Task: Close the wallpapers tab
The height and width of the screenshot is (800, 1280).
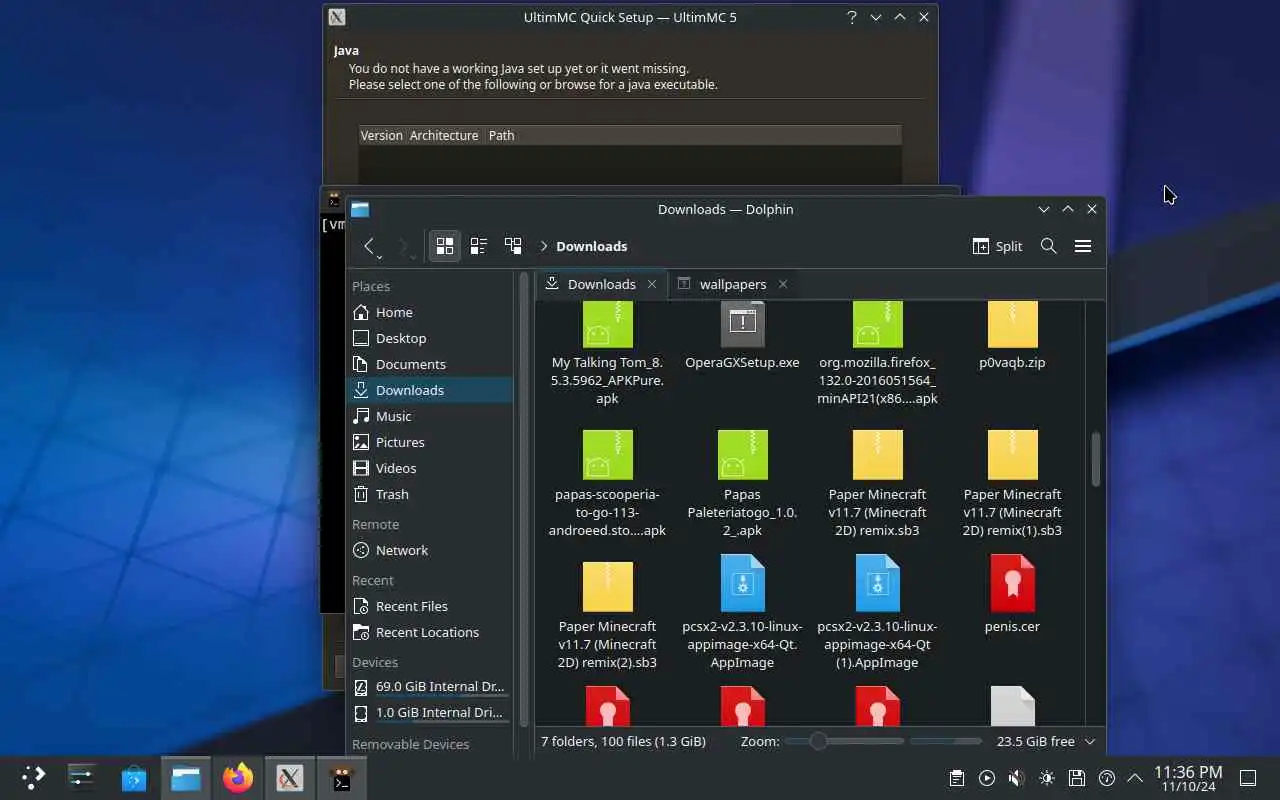Action: coord(783,284)
